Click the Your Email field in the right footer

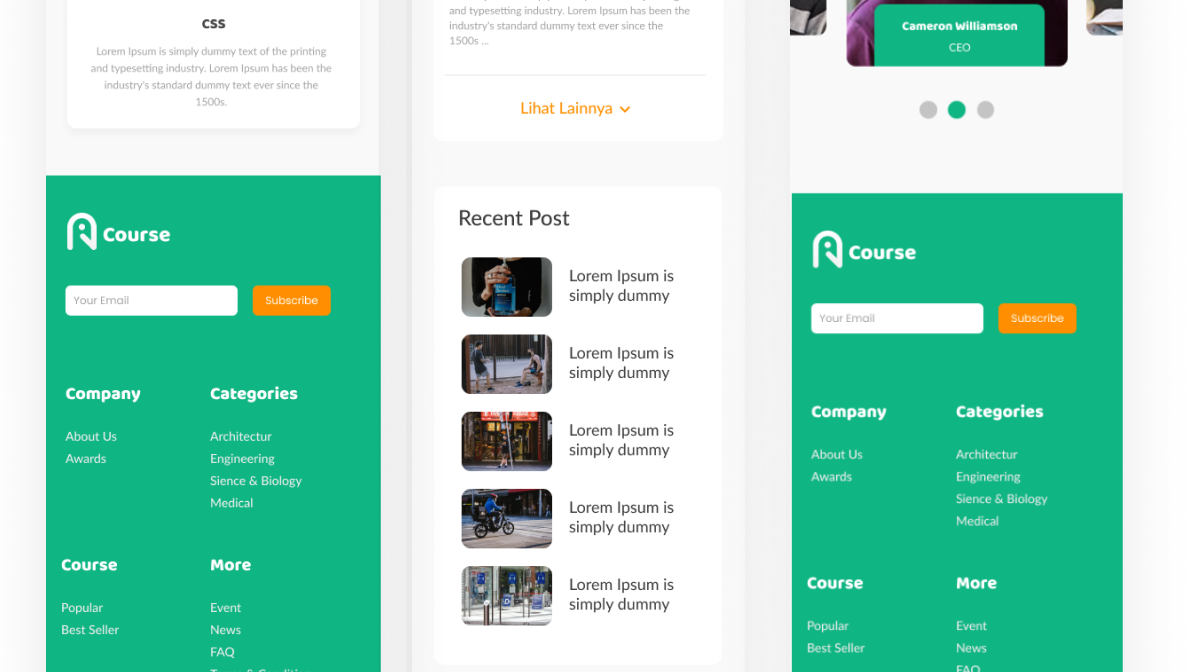(x=897, y=318)
